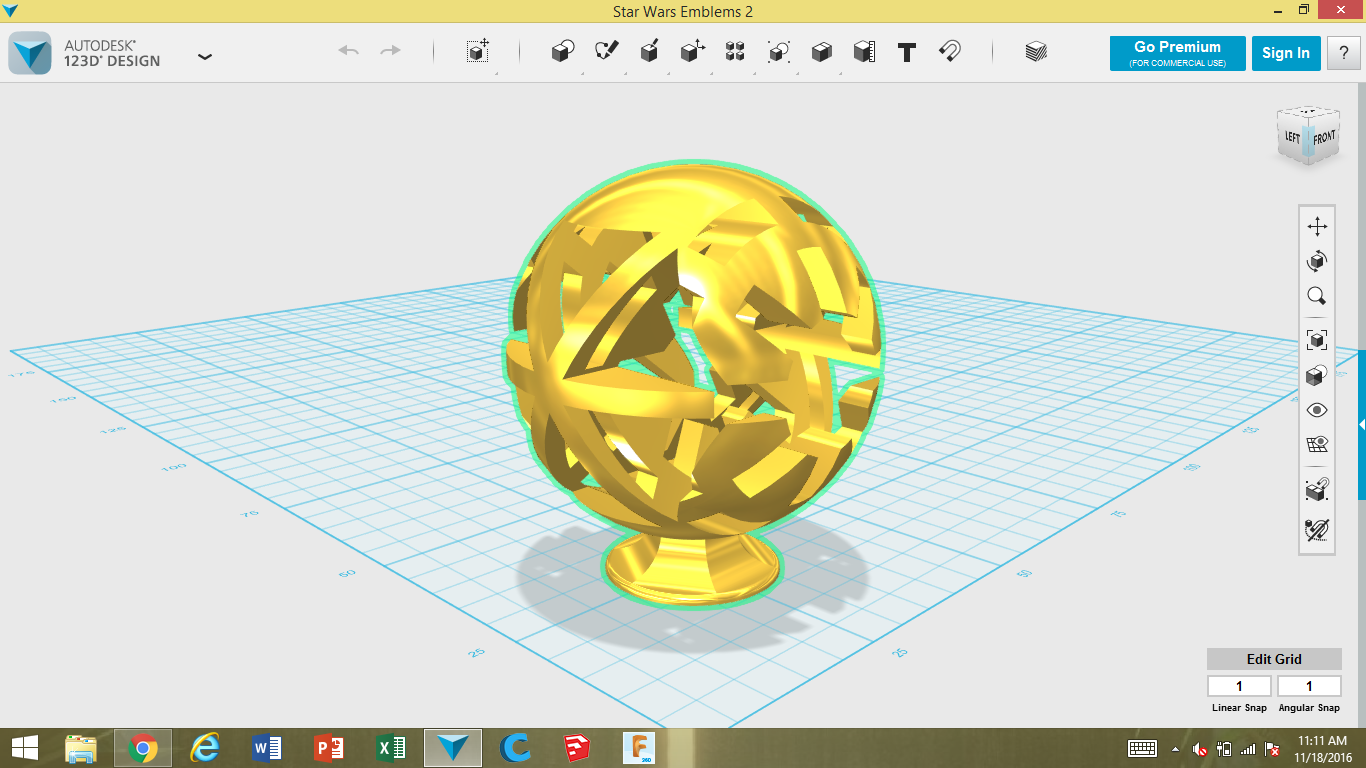The width and height of the screenshot is (1366, 768).
Task: Toggle solids visibility with the eye icon
Action: pyautogui.click(x=1317, y=410)
